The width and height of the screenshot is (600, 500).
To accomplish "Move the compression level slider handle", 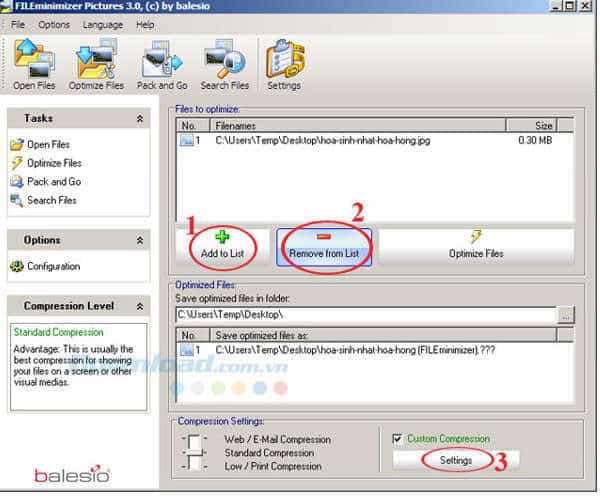I will (195, 453).
